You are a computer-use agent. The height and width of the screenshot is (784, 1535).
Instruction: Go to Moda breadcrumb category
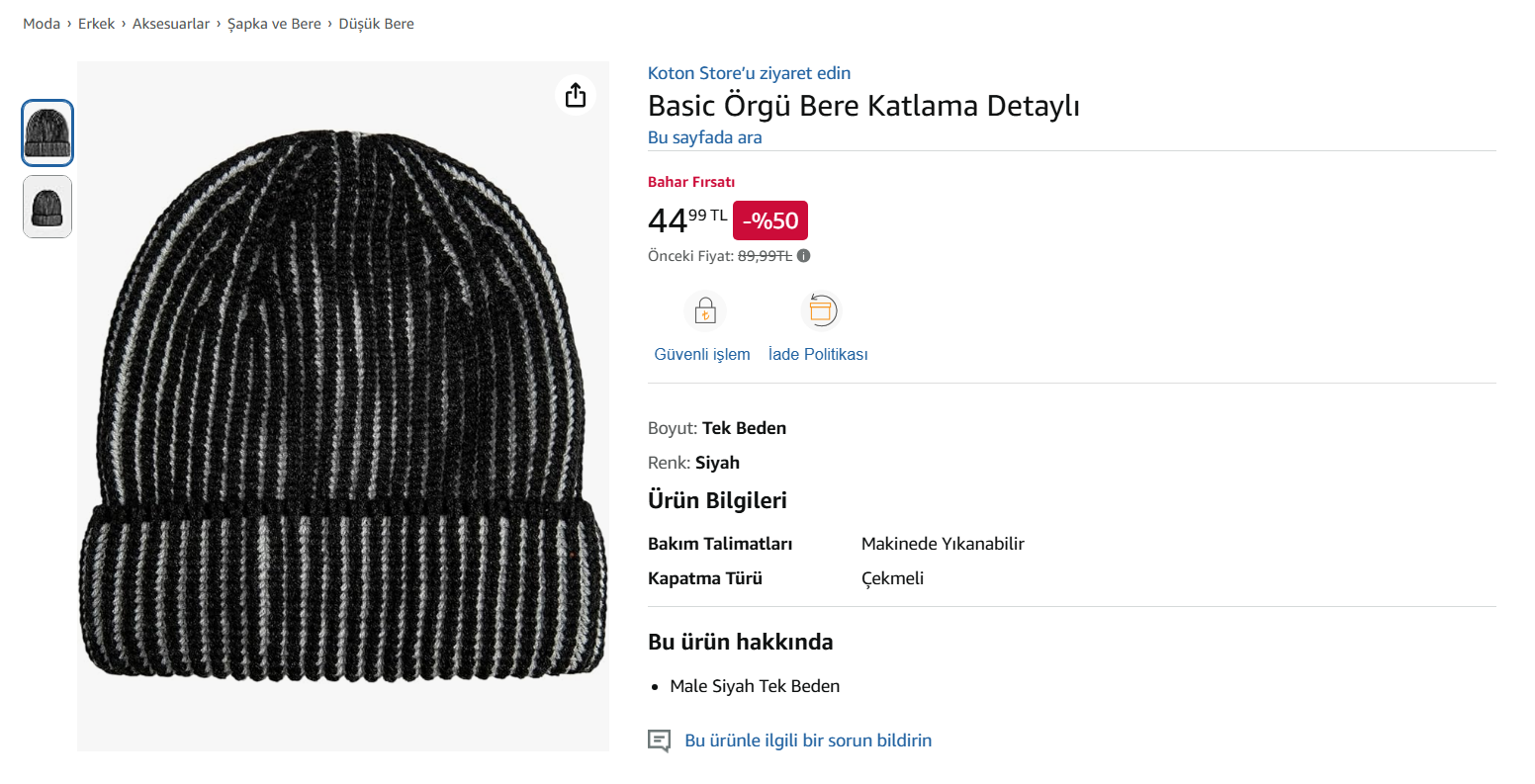pos(42,24)
